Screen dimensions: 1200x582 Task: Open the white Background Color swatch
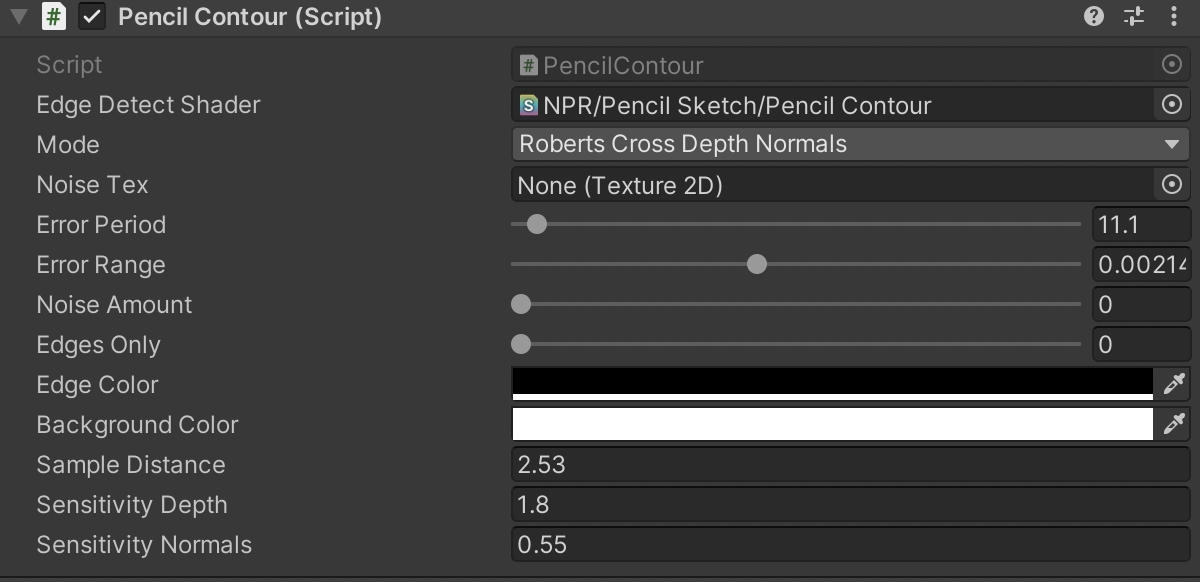point(832,424)
